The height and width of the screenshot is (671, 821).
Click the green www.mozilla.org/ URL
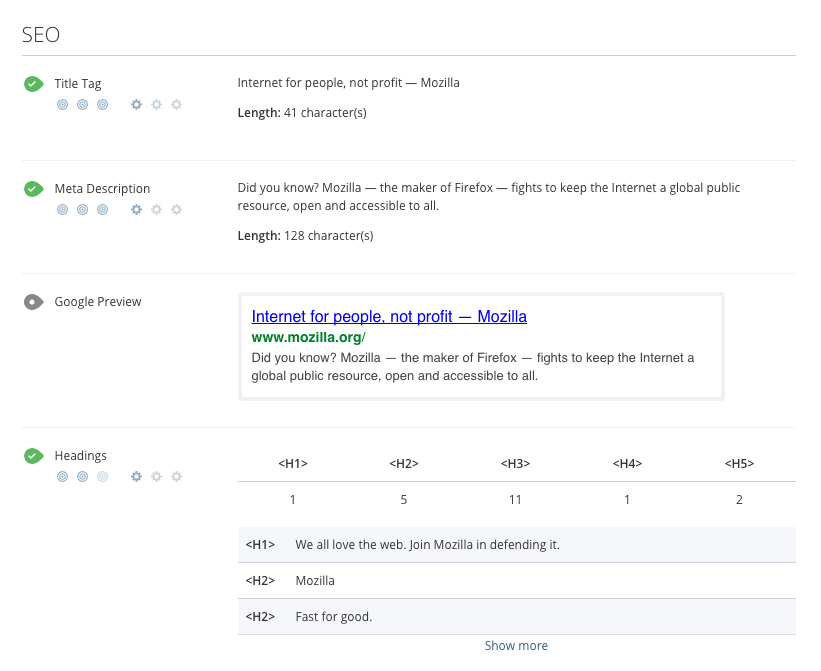pos(308,338)
